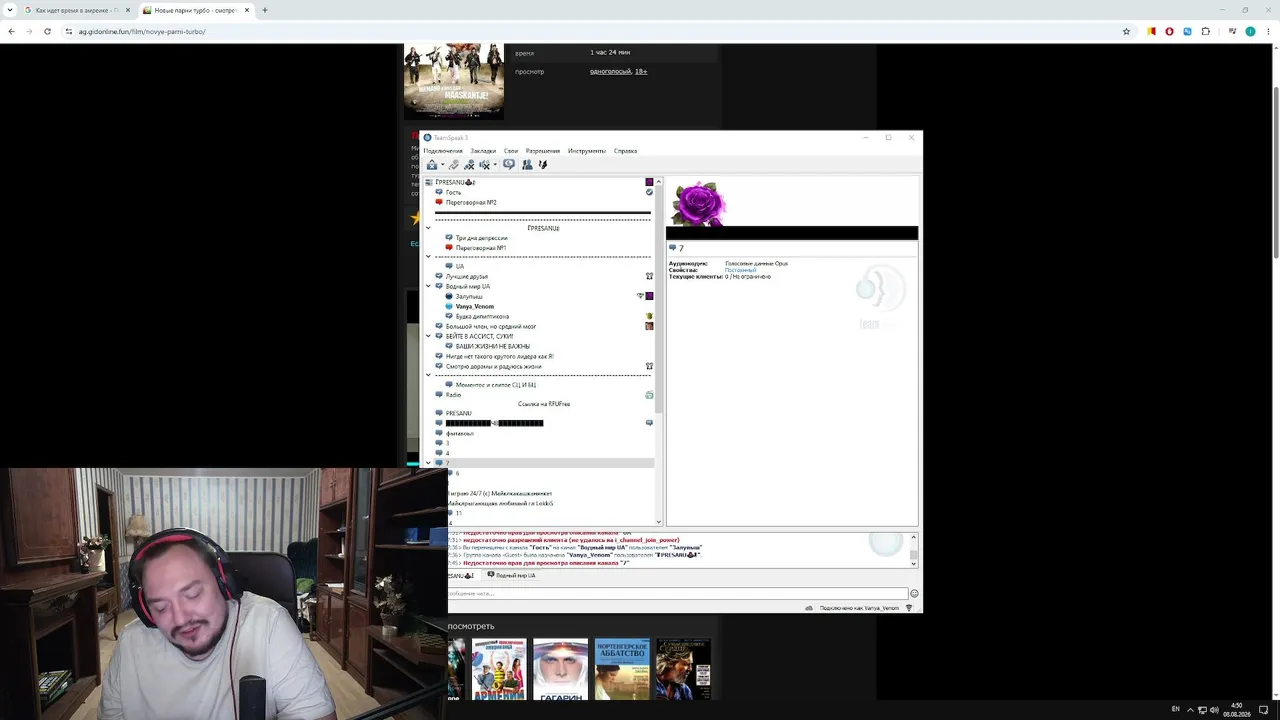Select the Будка дилиптикона channel
Image resolution: width=1280 pixels, height=720 pixels.
(x=482, y=316)
